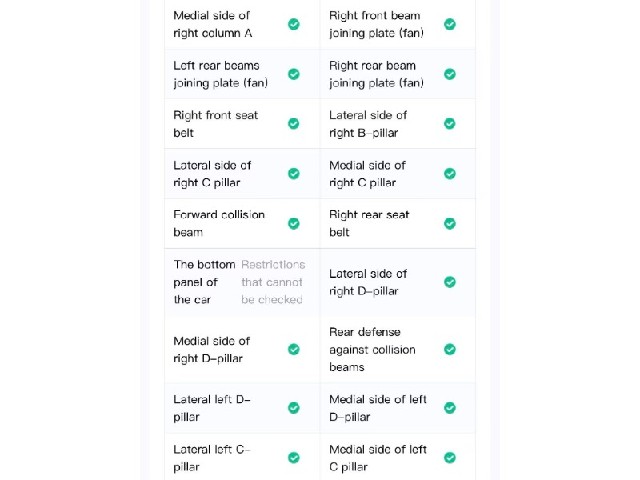Screen dimensions: 640x480
Task: Click check mark for Lateral side of right B-pillar
Action: [450, 123]
